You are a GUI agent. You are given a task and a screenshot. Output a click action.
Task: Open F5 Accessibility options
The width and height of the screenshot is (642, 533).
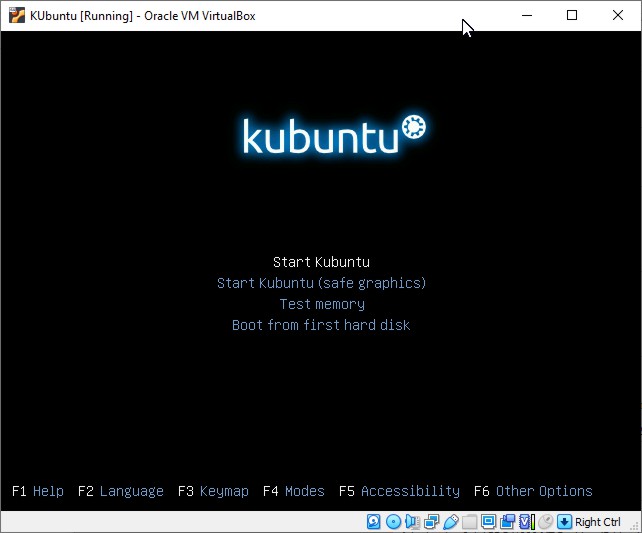click(399, 491)
